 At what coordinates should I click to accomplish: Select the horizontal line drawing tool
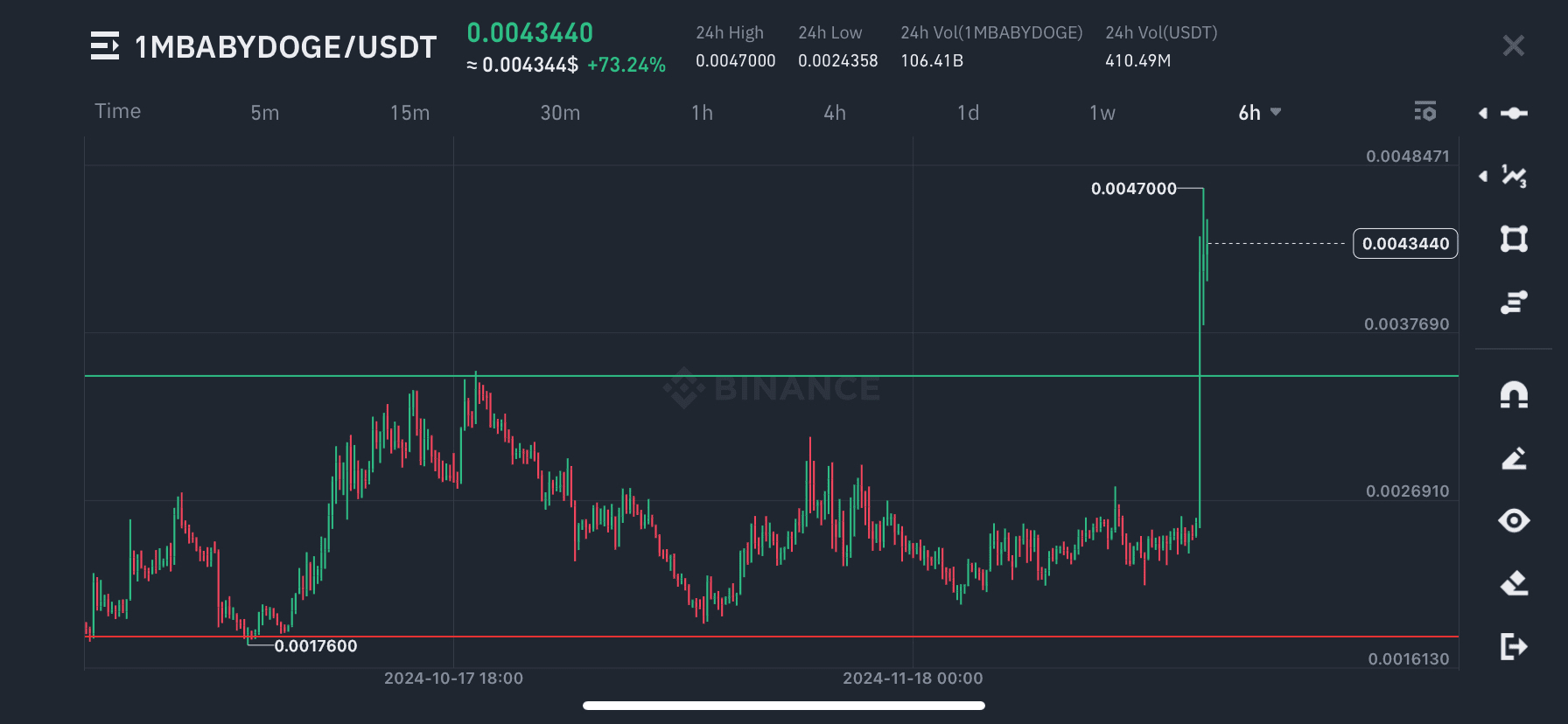pos(1515,113)
